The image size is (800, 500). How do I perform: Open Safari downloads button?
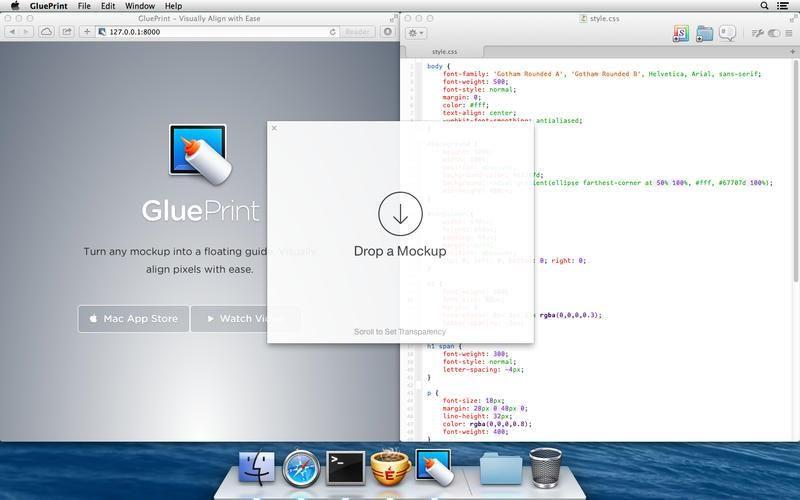[388, 32]
